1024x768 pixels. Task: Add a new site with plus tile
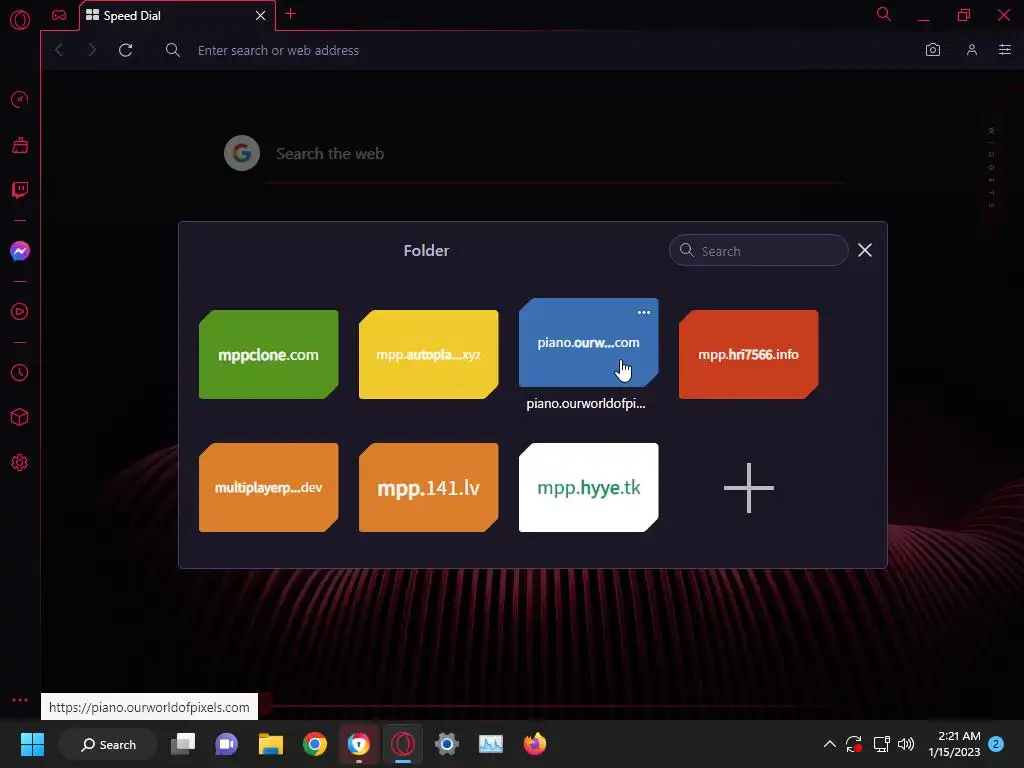tap(748, 488)
